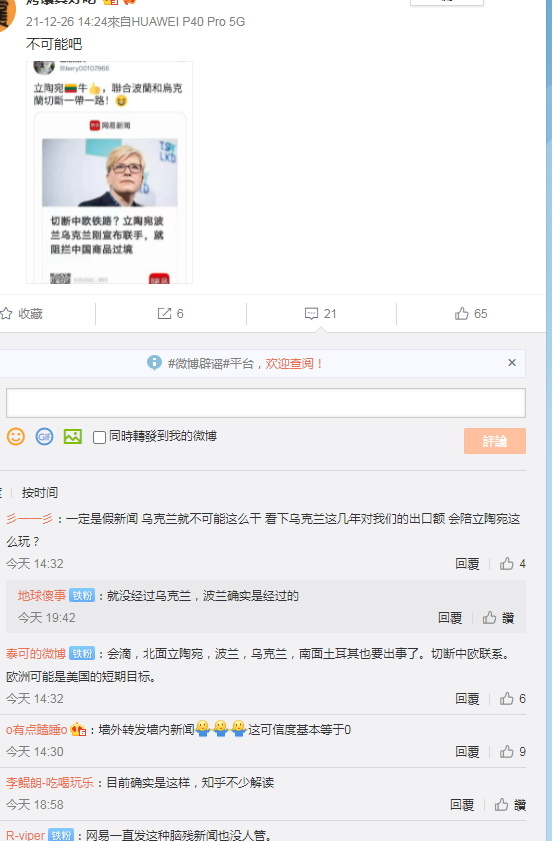Image resolution: width=552 pixels, height=841 pixels.
Task: Like 泰可的微博's comment with 6 likes
Action: tap(507, 699)
